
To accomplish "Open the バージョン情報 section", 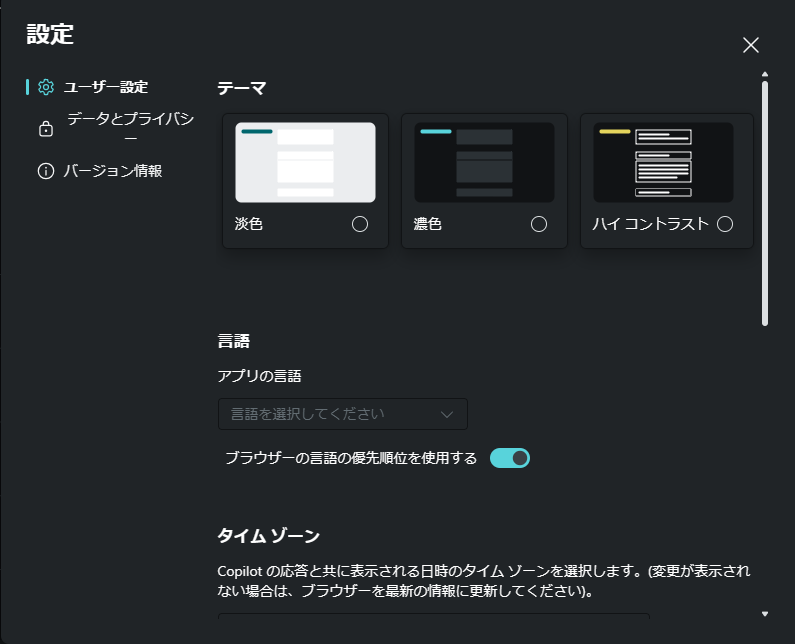I will point(113,171).
